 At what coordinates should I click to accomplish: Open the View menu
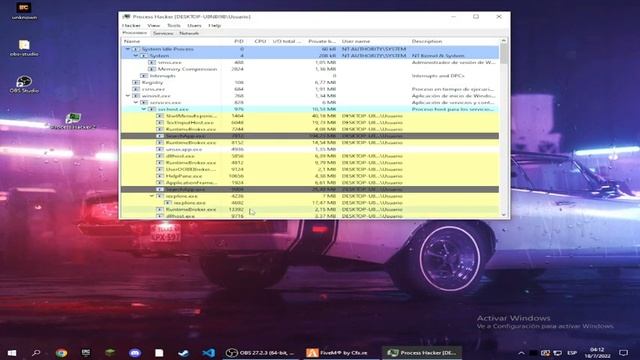(x=153, y=25)
